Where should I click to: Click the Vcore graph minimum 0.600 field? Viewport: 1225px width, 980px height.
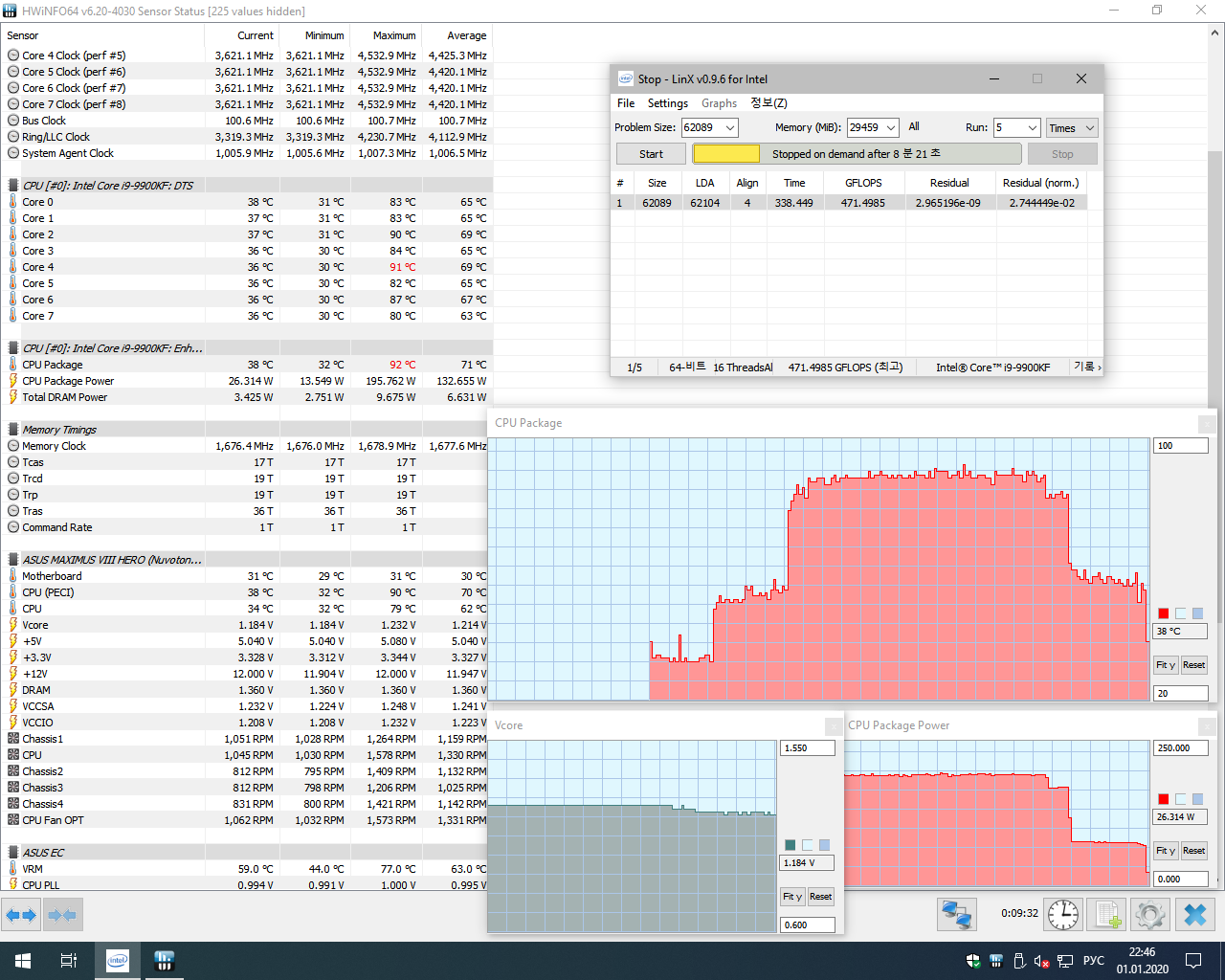tap(808, 925)
